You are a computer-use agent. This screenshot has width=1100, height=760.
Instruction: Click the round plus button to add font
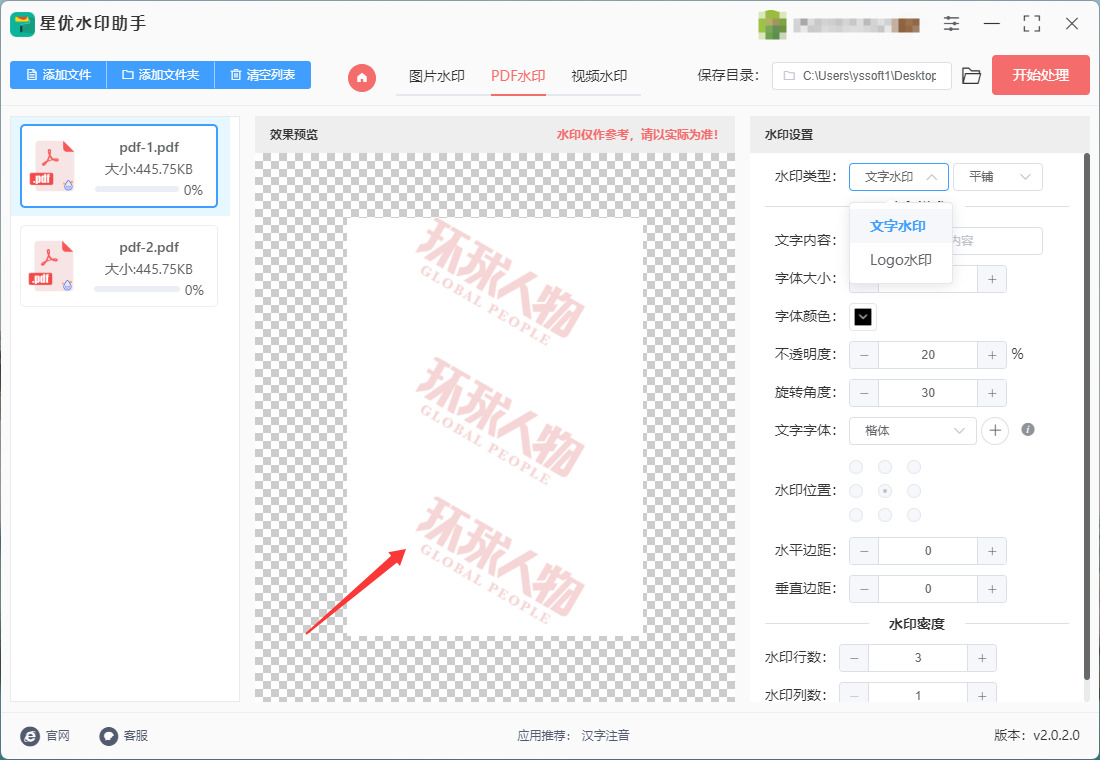(995, 431)
